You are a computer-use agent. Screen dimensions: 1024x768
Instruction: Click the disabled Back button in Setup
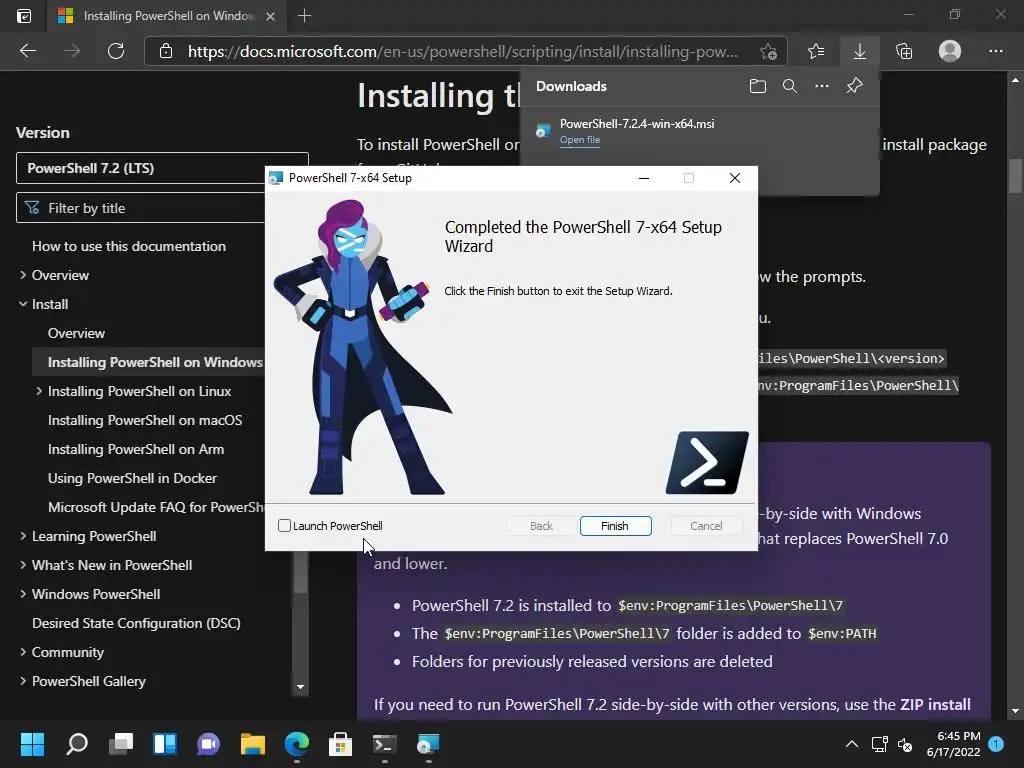point(541,526)
